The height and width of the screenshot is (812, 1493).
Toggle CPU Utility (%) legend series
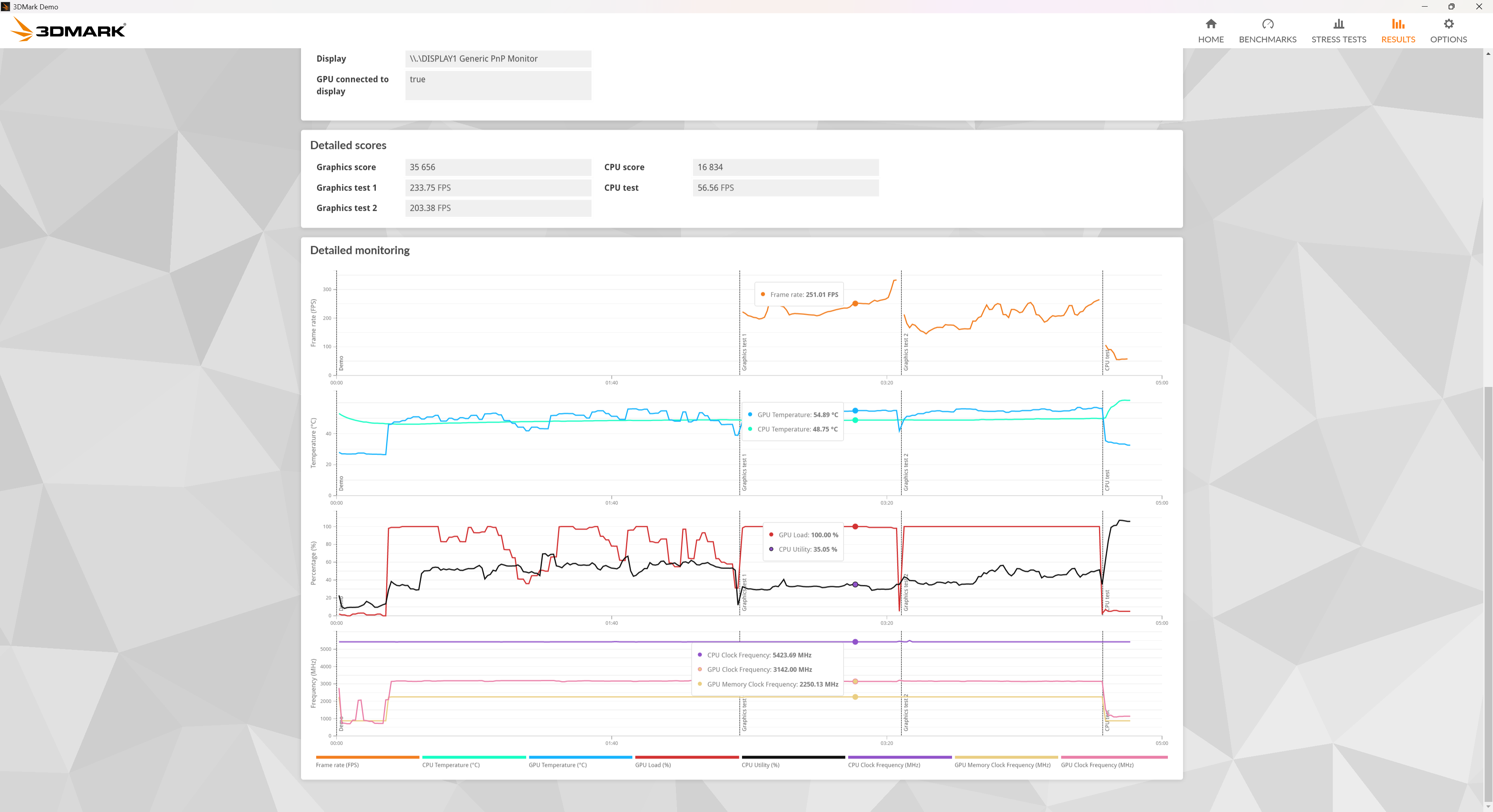[x=760, y=765]
